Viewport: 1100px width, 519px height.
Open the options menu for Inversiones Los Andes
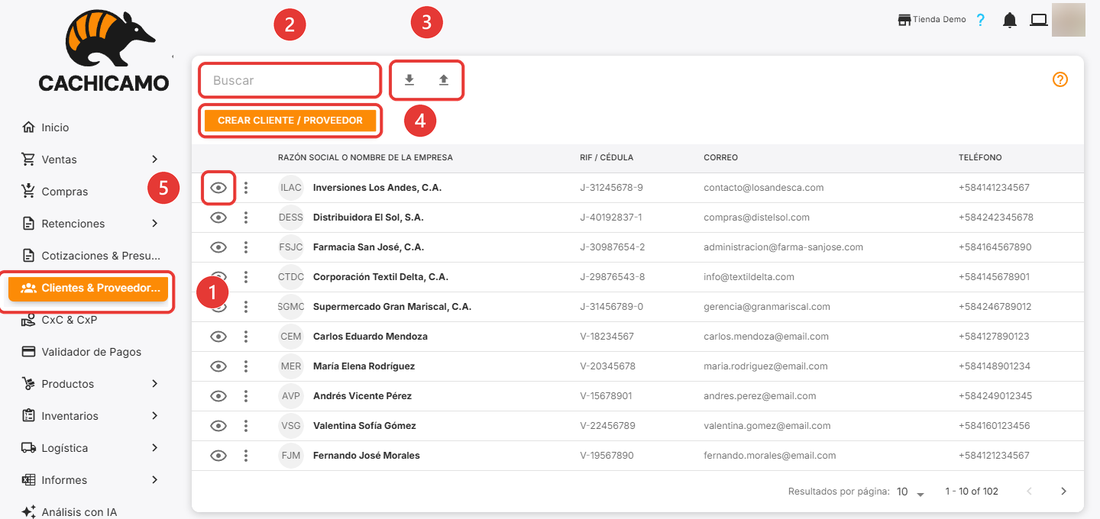point(246,188)
